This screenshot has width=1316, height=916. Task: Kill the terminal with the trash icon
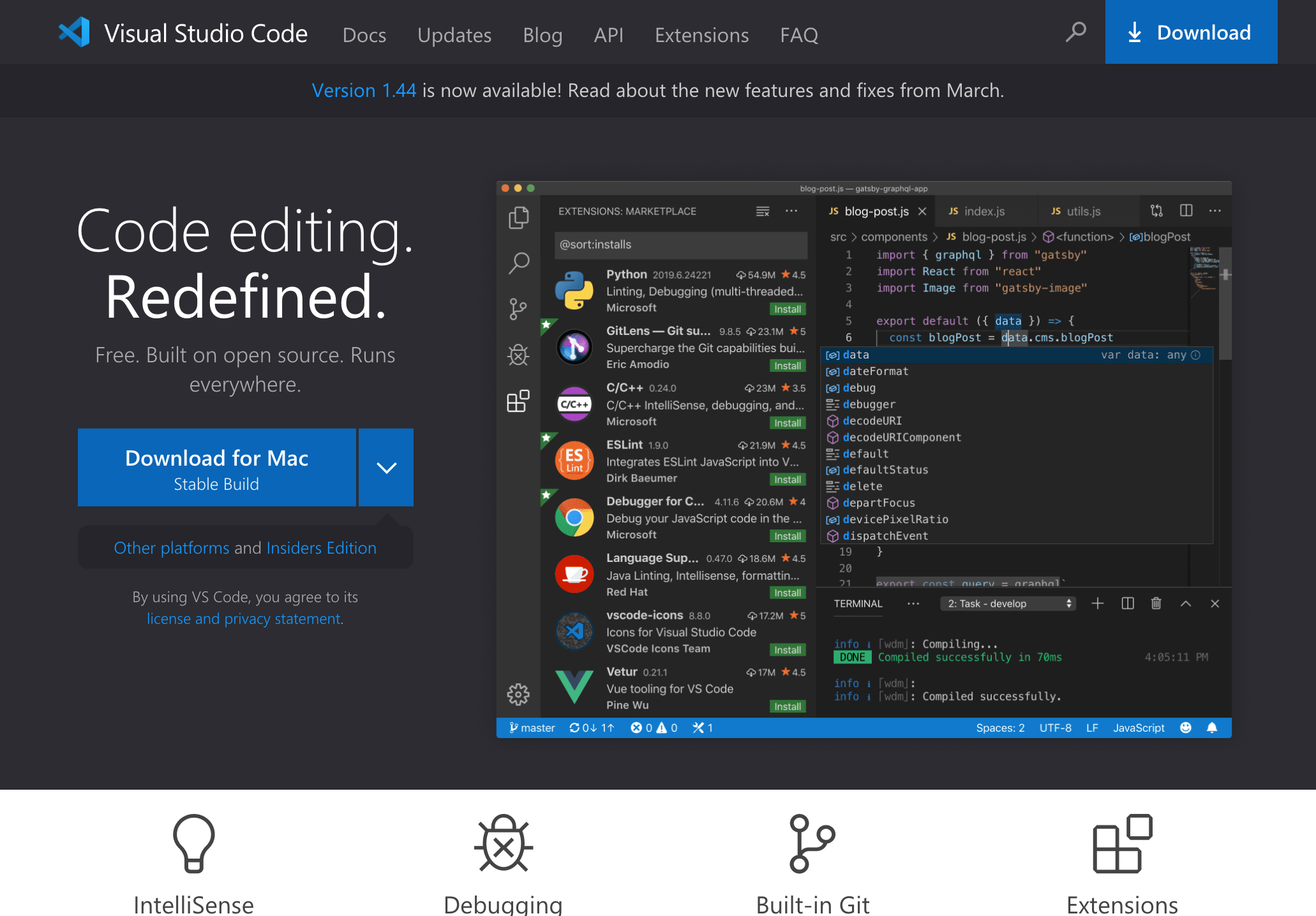1155,603
